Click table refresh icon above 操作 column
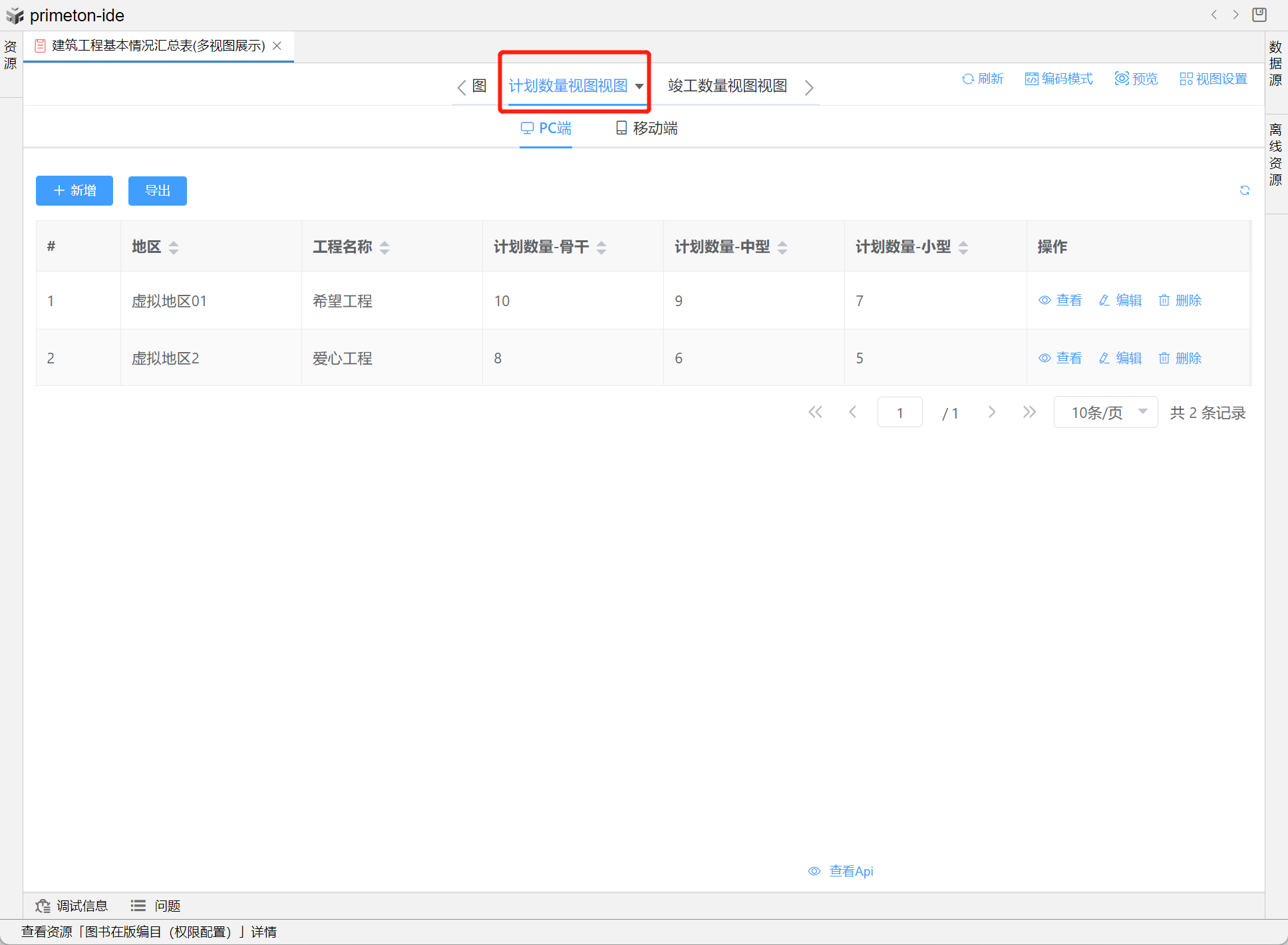The image size is (1288, 945). (x=1245, y=190)
